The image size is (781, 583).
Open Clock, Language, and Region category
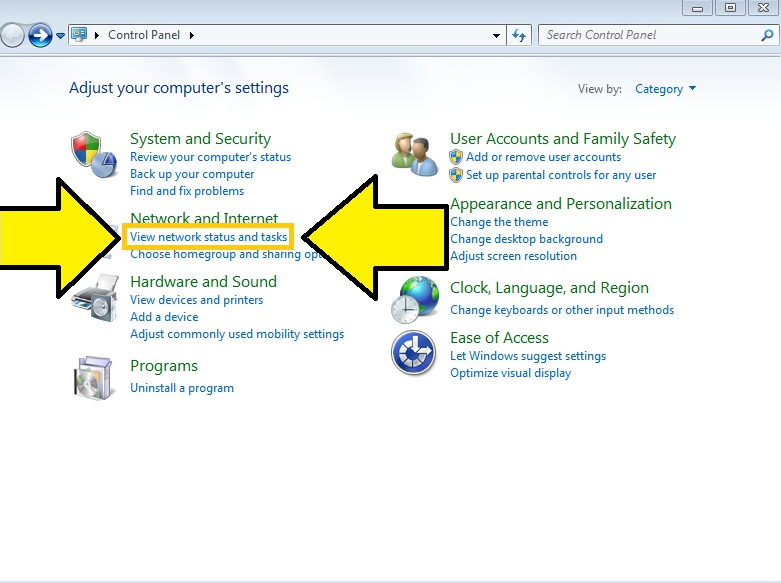[549, 288]
